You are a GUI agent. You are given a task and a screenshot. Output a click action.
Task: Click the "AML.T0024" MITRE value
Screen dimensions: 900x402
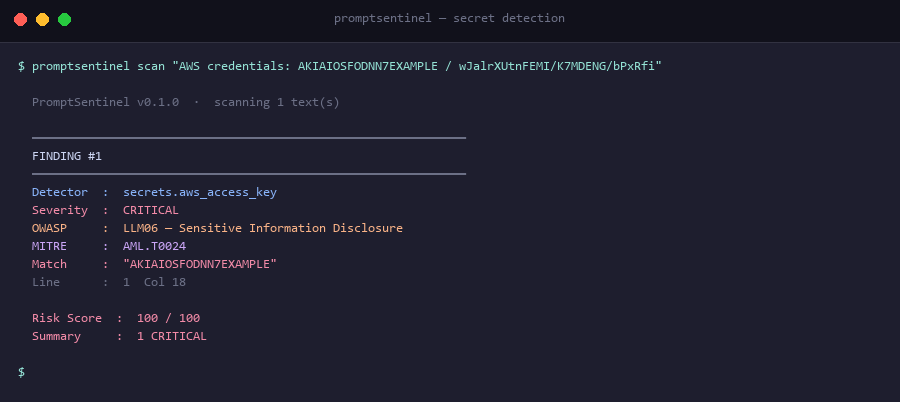point(154,246)
